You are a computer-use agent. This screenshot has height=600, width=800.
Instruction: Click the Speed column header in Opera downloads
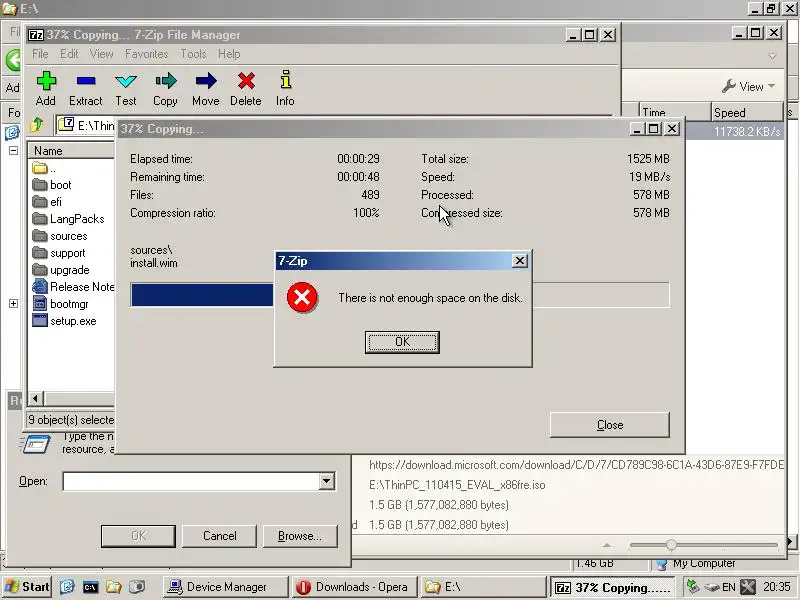pyautogui.click(x=747, y=112)
